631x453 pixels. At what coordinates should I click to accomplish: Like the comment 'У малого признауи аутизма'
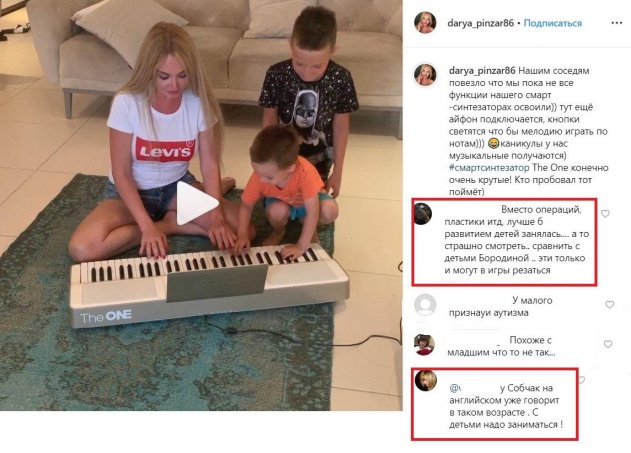tap(610, 305)
